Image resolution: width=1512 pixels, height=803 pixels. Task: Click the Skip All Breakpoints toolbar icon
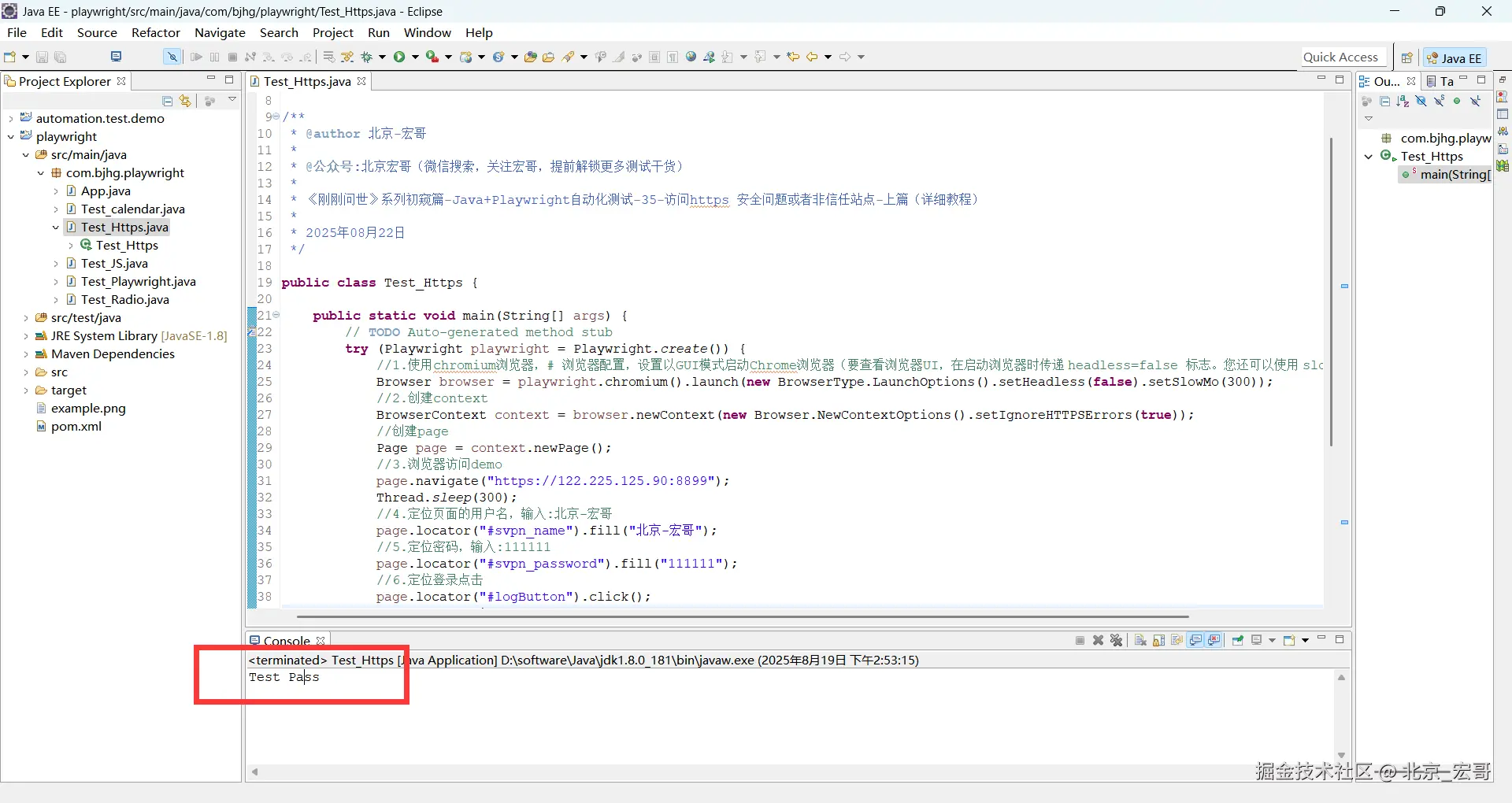tap(172, 57)
